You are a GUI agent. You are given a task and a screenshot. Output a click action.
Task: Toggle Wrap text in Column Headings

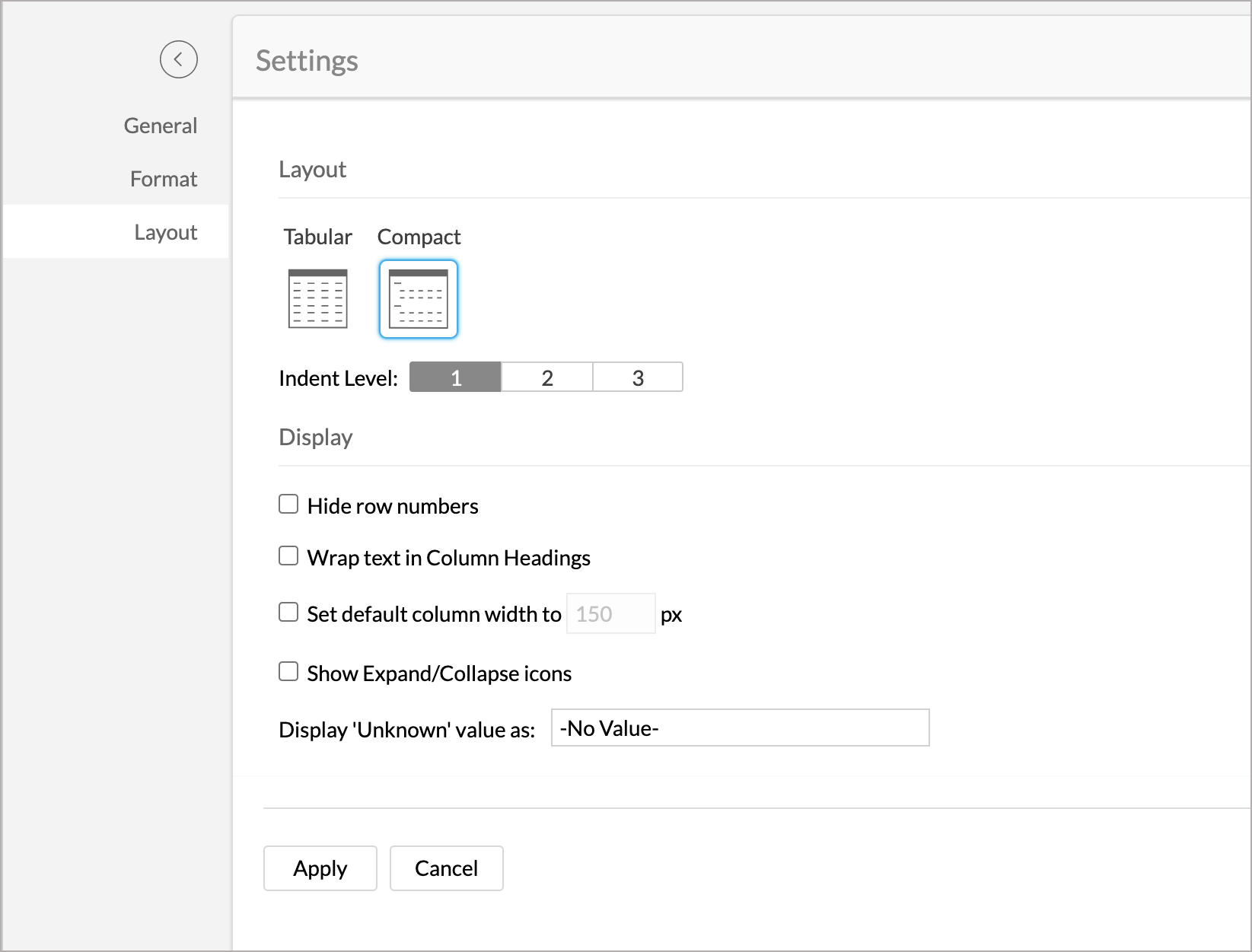point(288,556)
